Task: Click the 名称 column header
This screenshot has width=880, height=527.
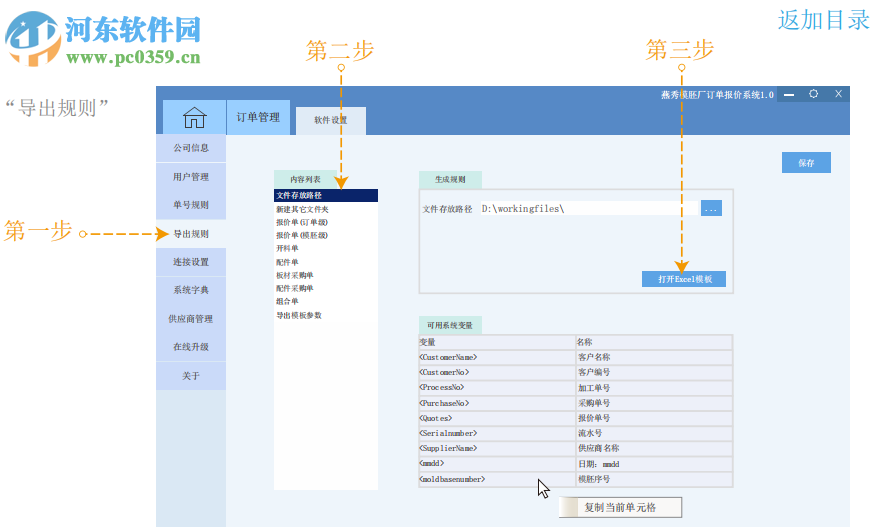Action: 654,342
